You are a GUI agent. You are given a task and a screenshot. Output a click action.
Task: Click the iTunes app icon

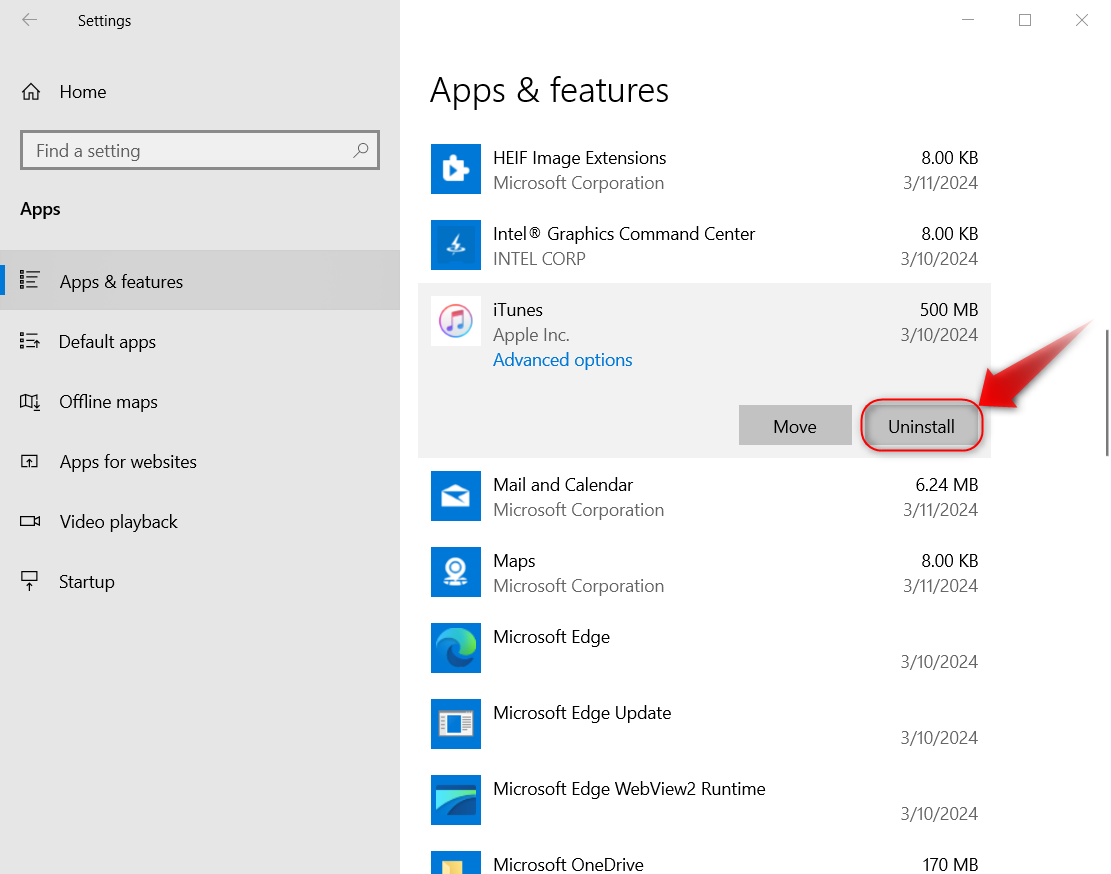coord(456,321)
